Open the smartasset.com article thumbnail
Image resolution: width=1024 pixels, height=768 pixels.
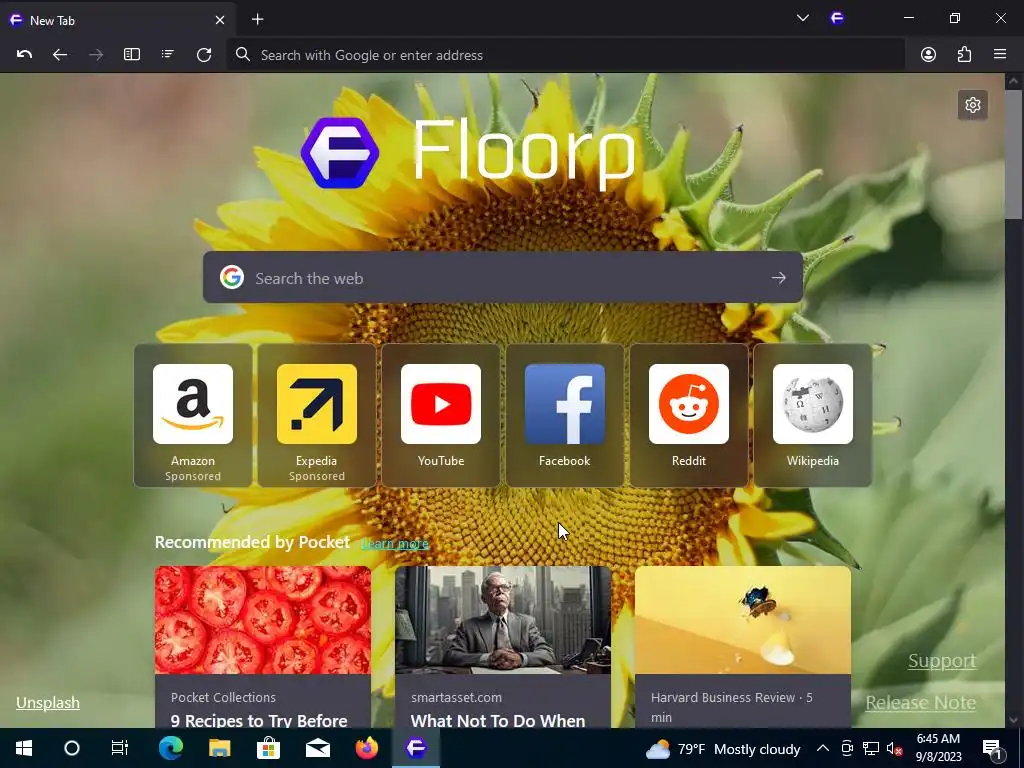coord(503,620)
